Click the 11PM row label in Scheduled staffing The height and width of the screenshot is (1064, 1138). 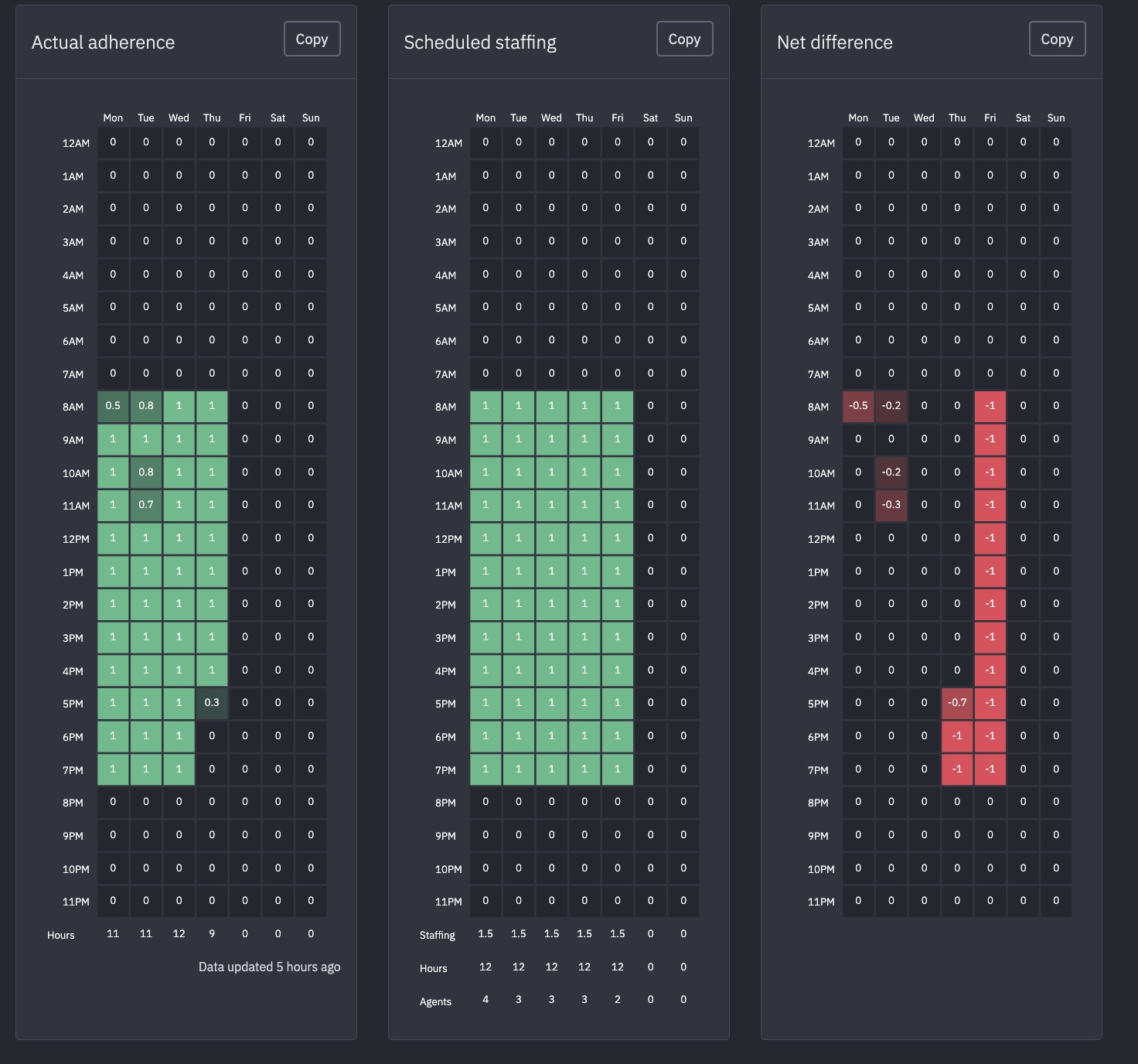(x=448, y=902)
